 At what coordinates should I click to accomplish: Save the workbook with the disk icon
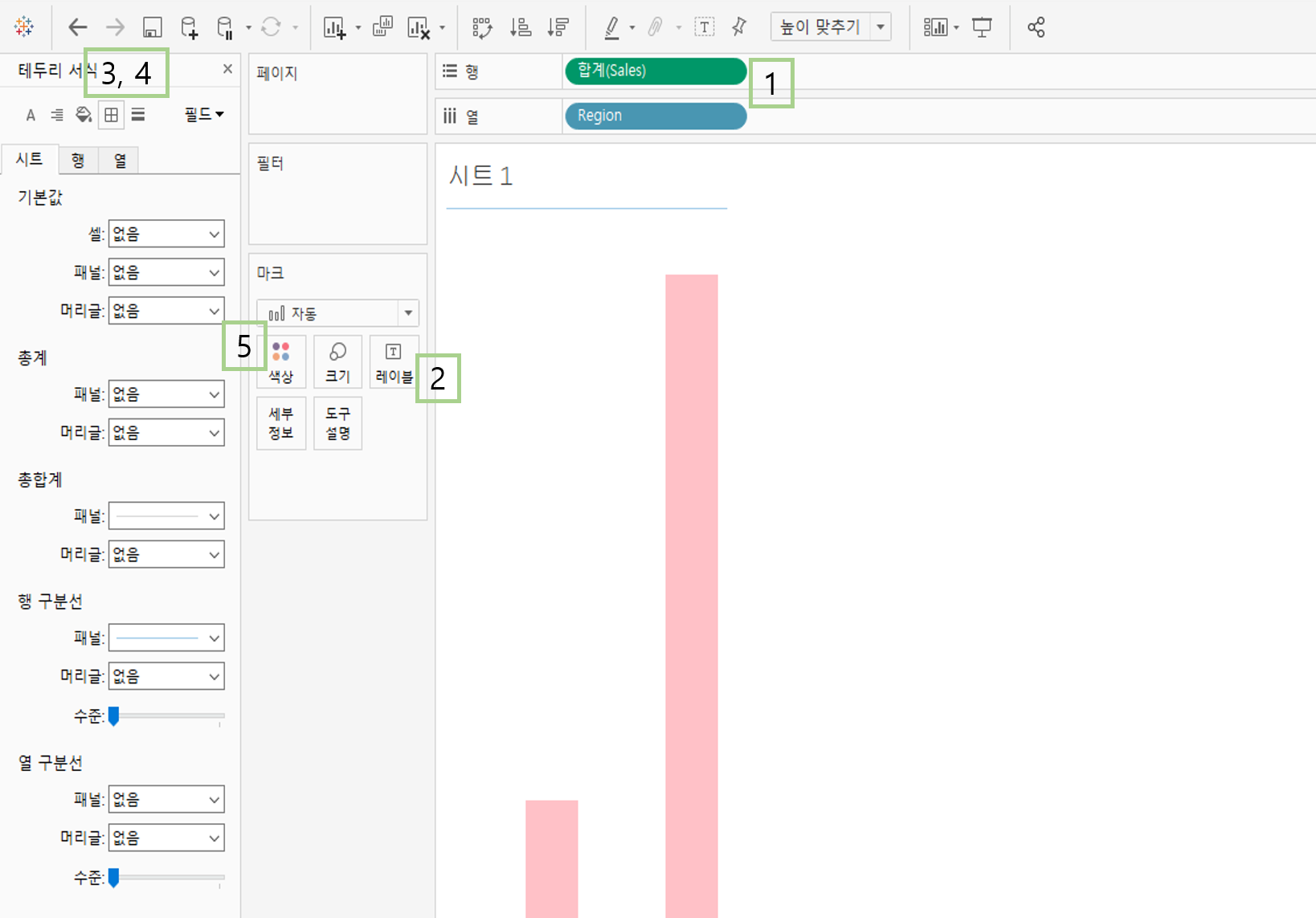pos(153,27)
